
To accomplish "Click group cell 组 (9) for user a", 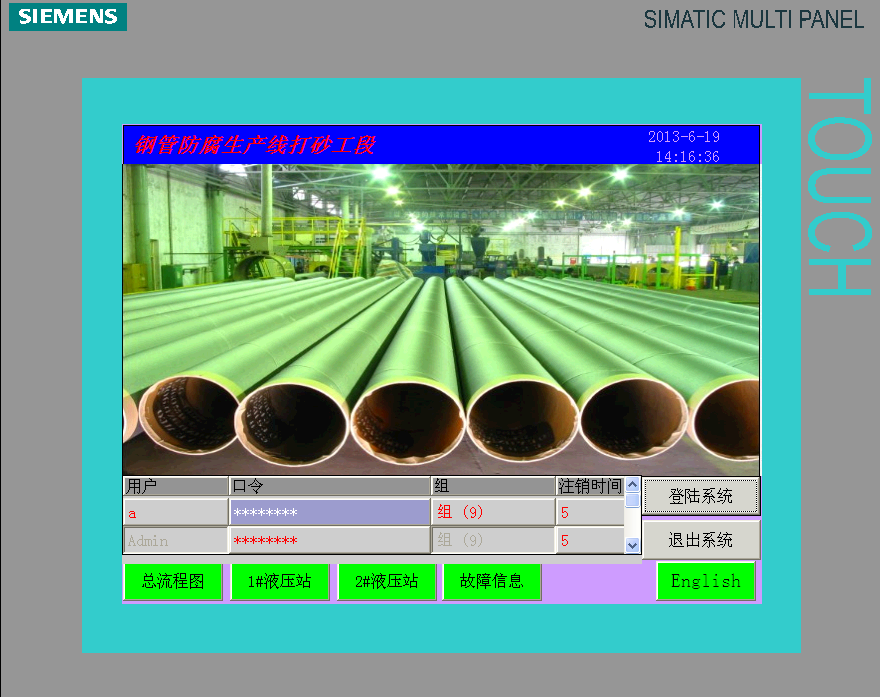I will 493,512.
